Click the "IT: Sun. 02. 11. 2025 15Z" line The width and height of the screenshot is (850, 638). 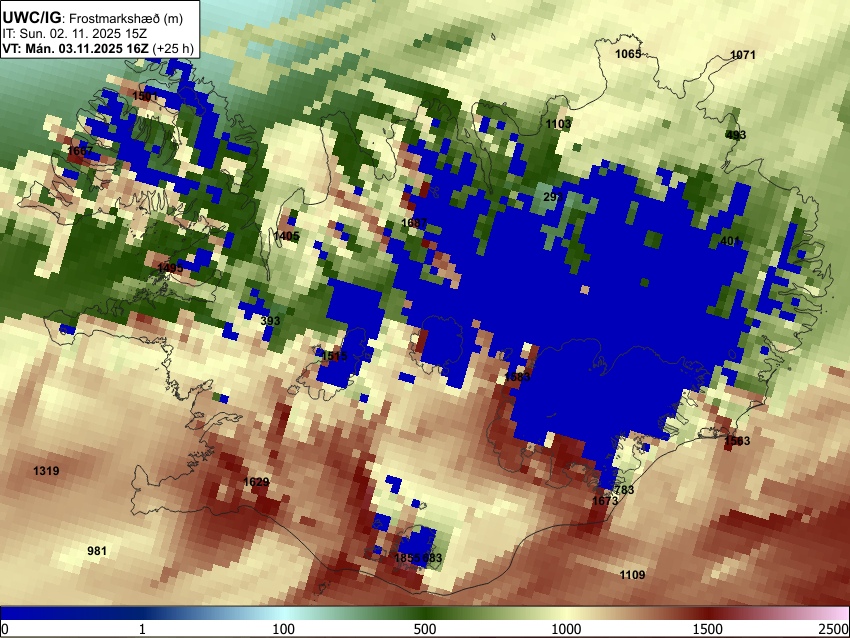(74, 34)
